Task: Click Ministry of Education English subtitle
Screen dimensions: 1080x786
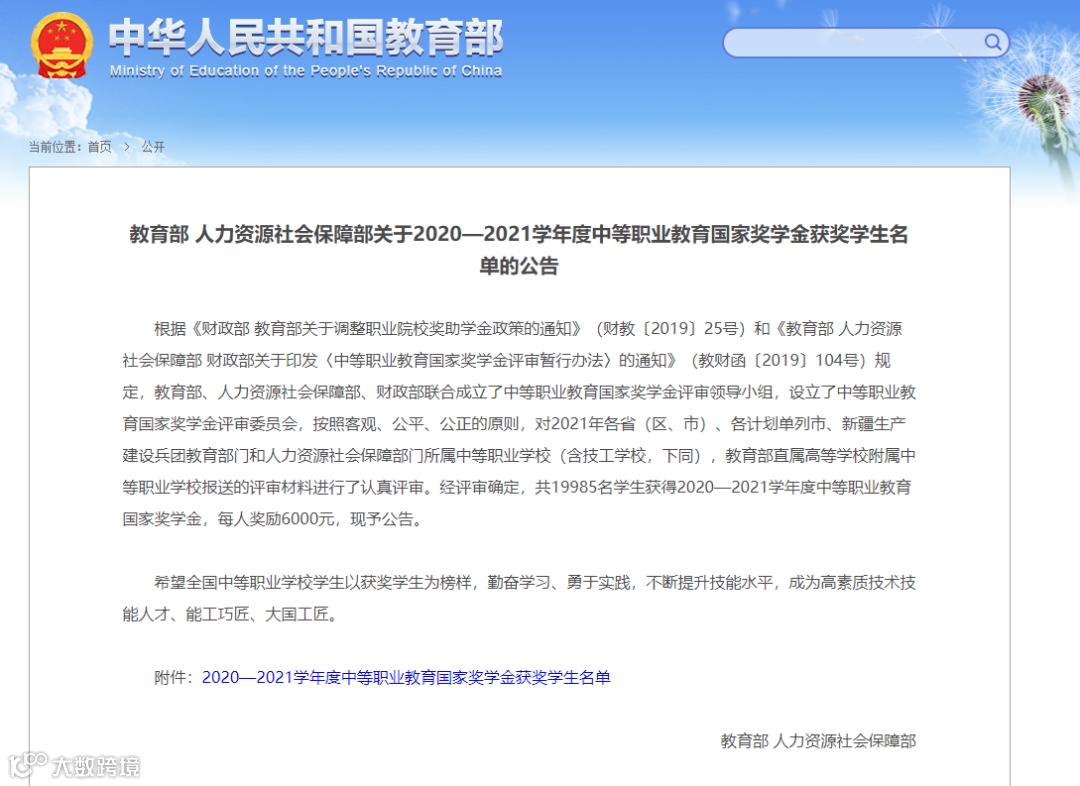Action: (306, 71)
